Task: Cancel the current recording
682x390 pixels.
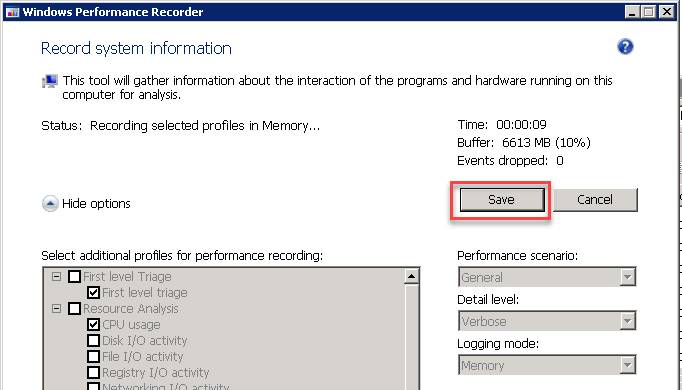Action: 595,200
